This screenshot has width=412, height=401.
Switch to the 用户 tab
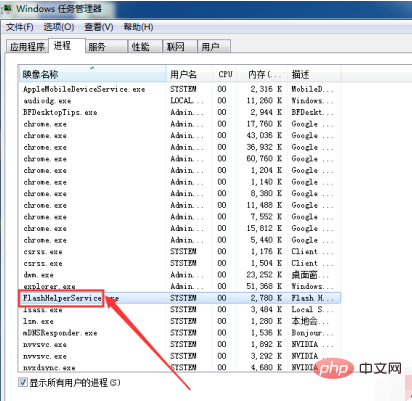pyautogui.click(x=214, y=47)
